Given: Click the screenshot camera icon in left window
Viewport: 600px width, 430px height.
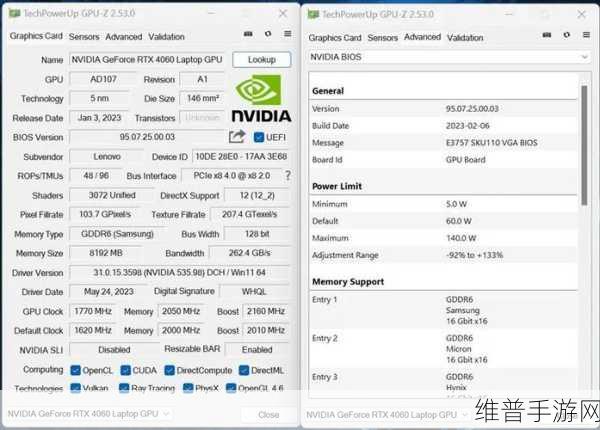Looking at the screenshot, I should [x=248, y=34].
